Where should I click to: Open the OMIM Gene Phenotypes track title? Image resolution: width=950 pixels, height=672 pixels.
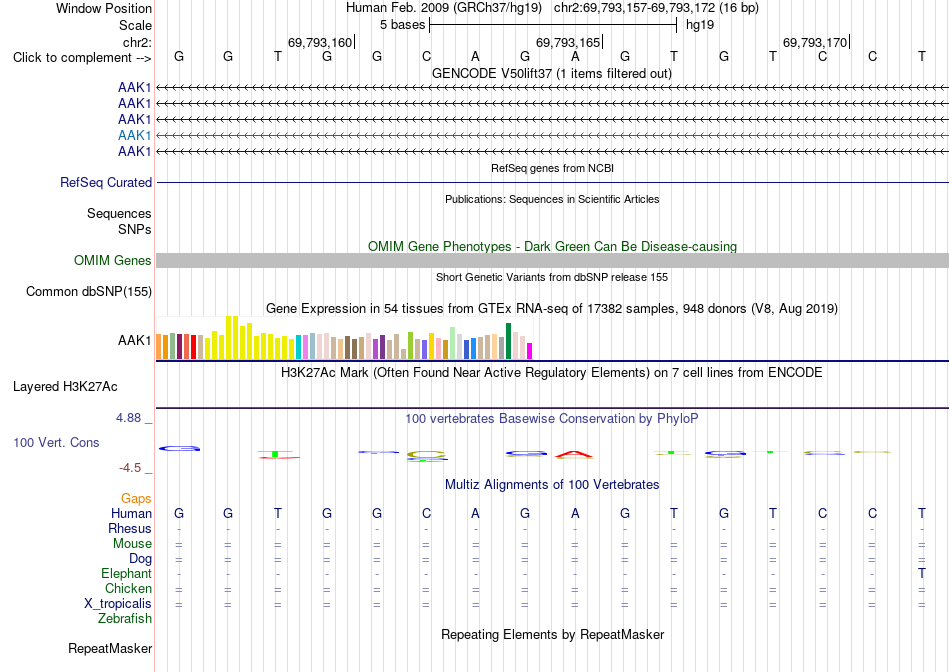pyautogui.click(x=552, y=246)
